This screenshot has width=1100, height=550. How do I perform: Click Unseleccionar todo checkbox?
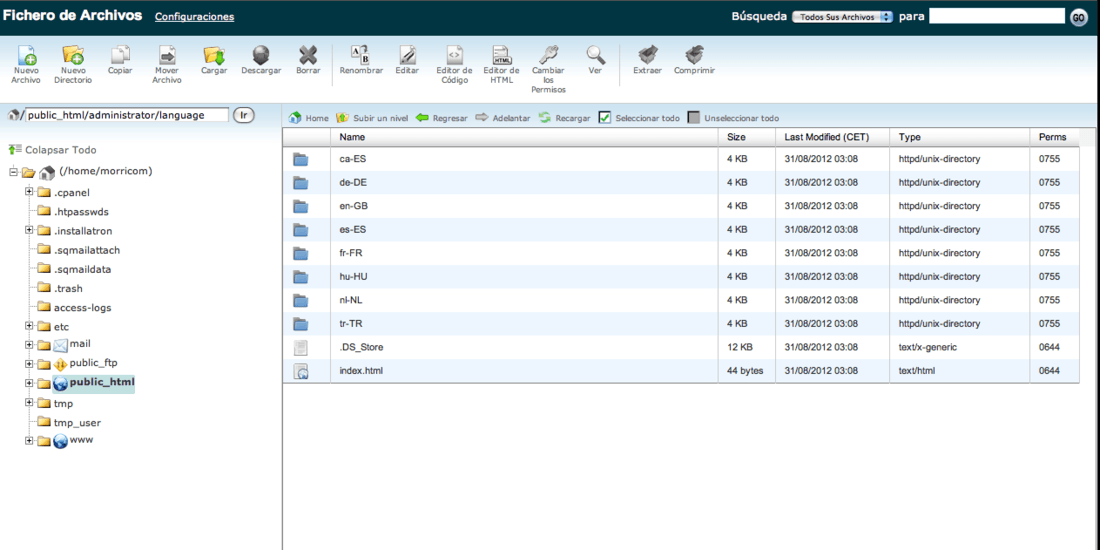click(694, 118)
